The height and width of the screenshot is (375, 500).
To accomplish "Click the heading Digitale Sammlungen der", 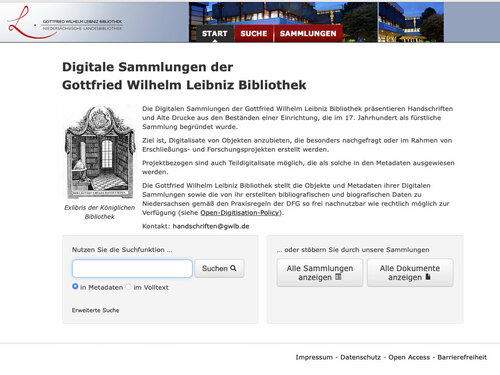I will 148,67.
